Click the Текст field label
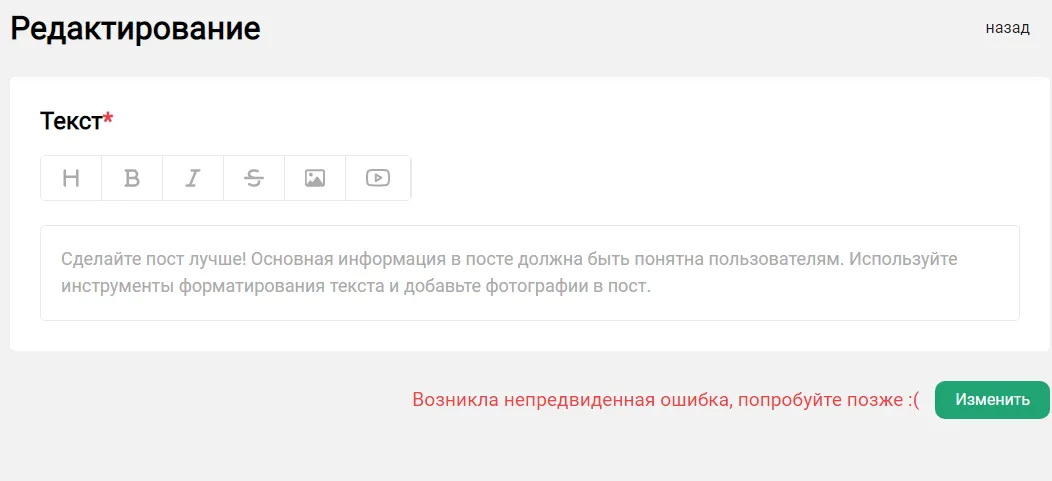This screenshot has width=1052, height=481. click(71, 121)
